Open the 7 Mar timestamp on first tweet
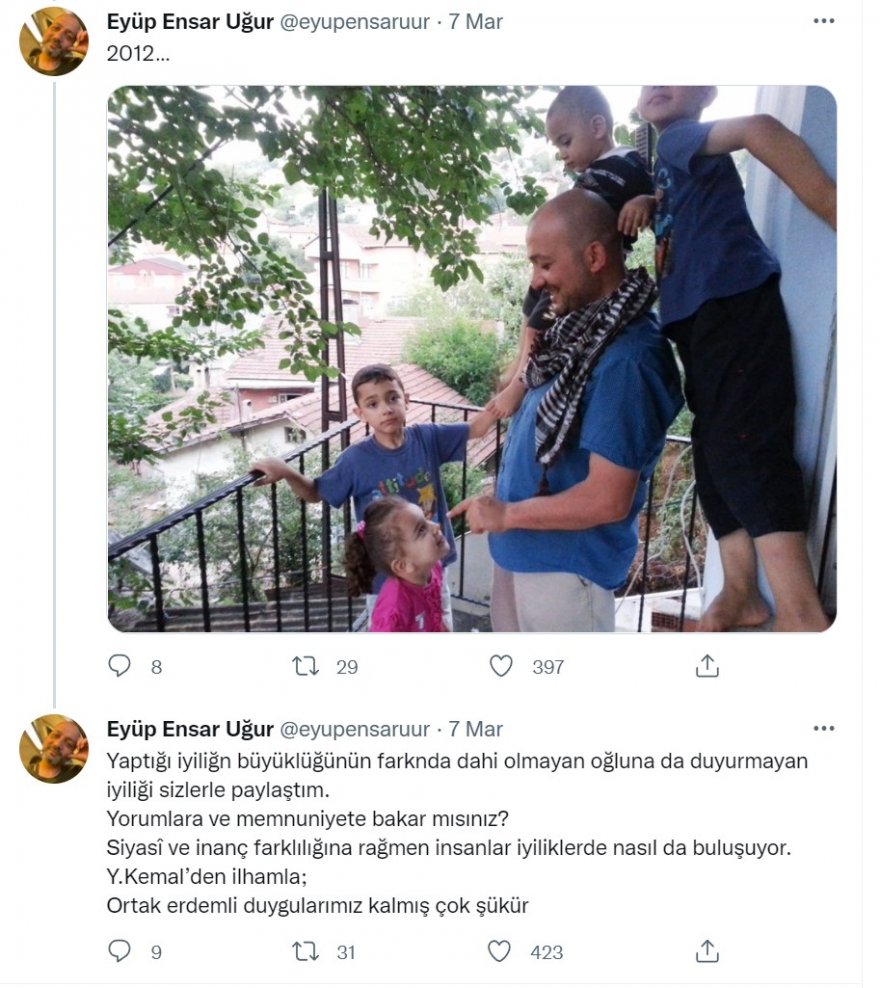The width and height of the screenshot is (880, 988). coord(476,21)
